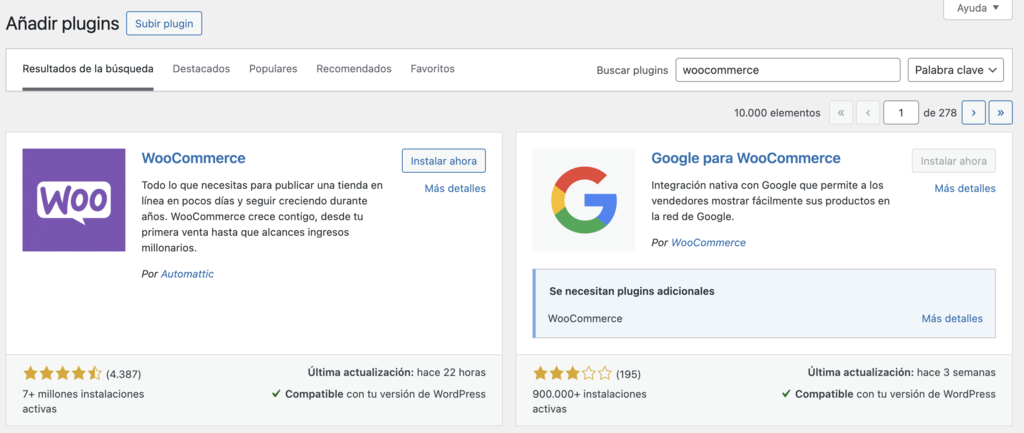Click the Google G logo thumbnail
Viewport: 1024px width, 433px height.
click(x=584, y=200)
